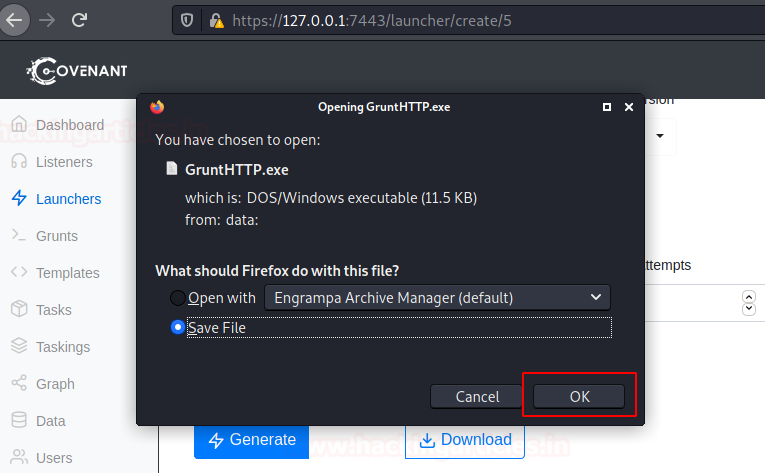Open the Dashboard sidebar item
765x473 pixels.
tap(58, 124)
